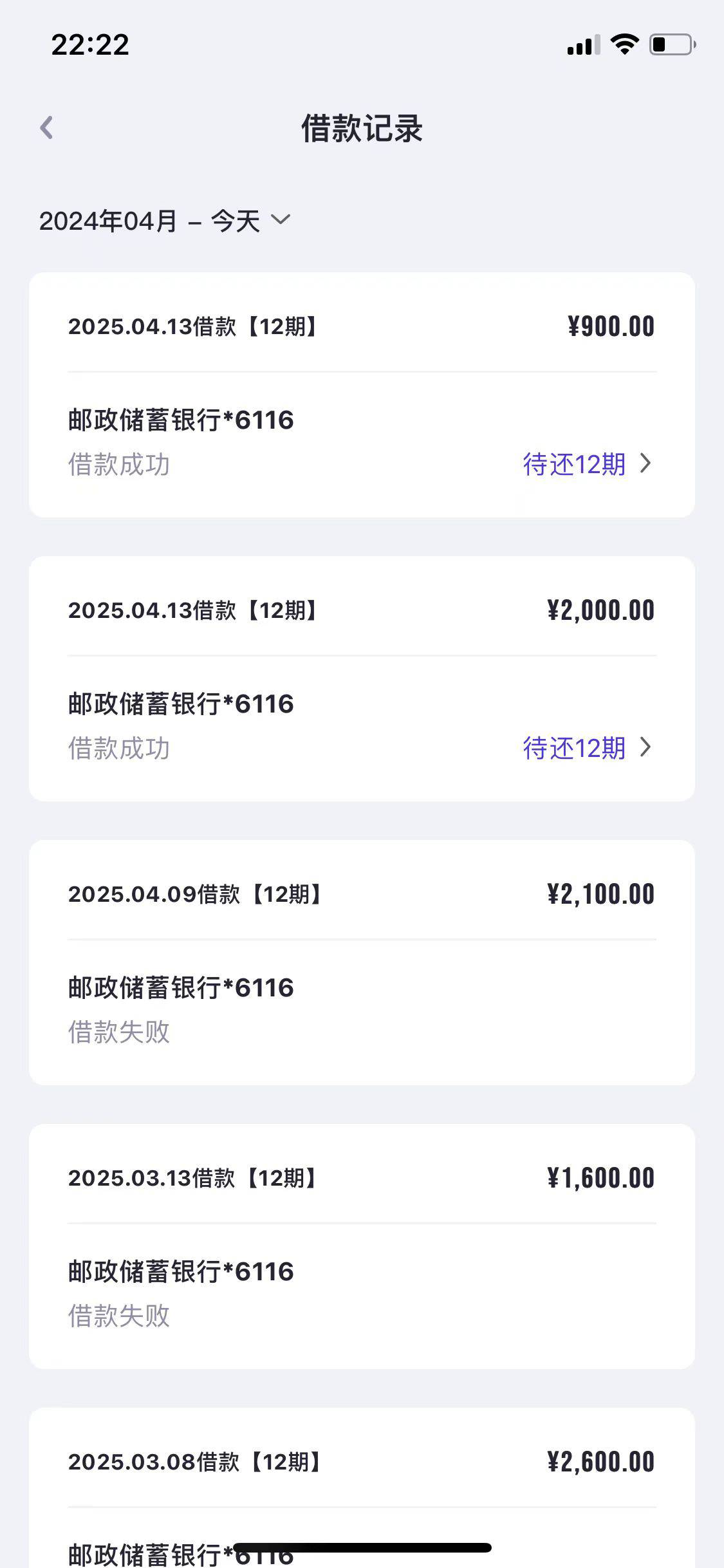This screenshot has height=1568, width=724.
Task: Tap the ¥2,000.00 loan amount
Action: coord(600,610)
